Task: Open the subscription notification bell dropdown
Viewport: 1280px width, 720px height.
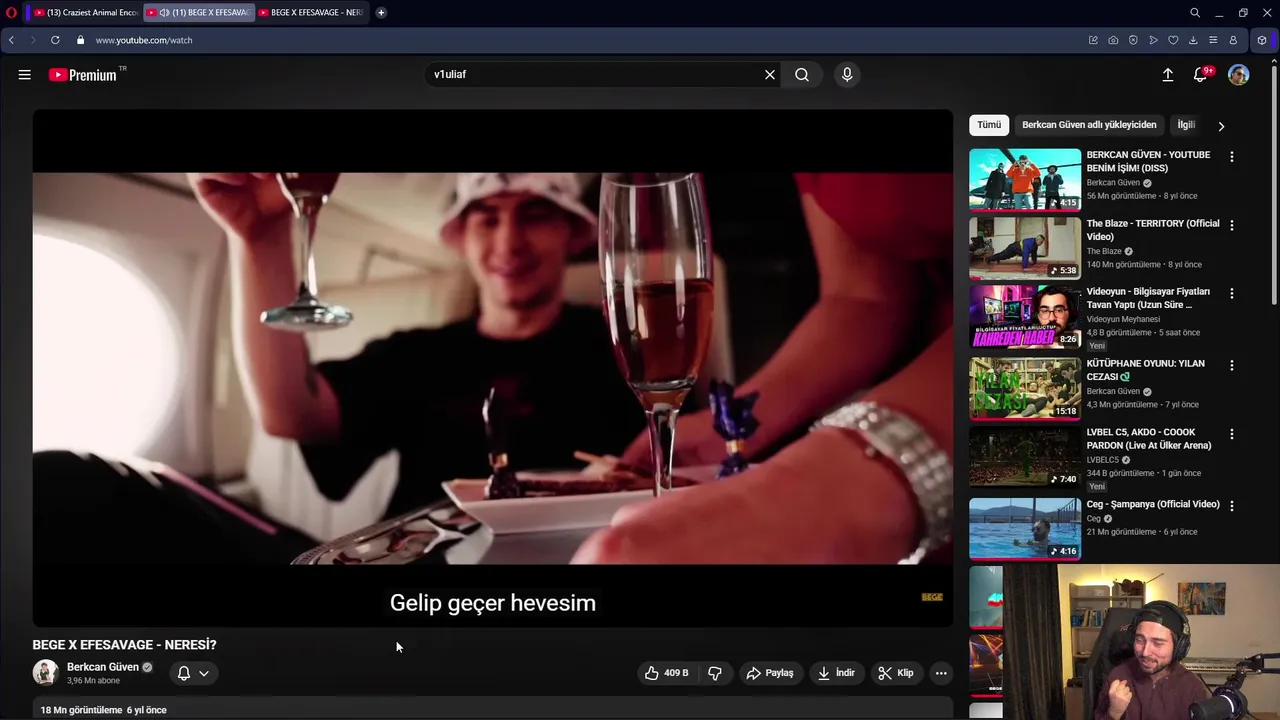Action: 193,673
